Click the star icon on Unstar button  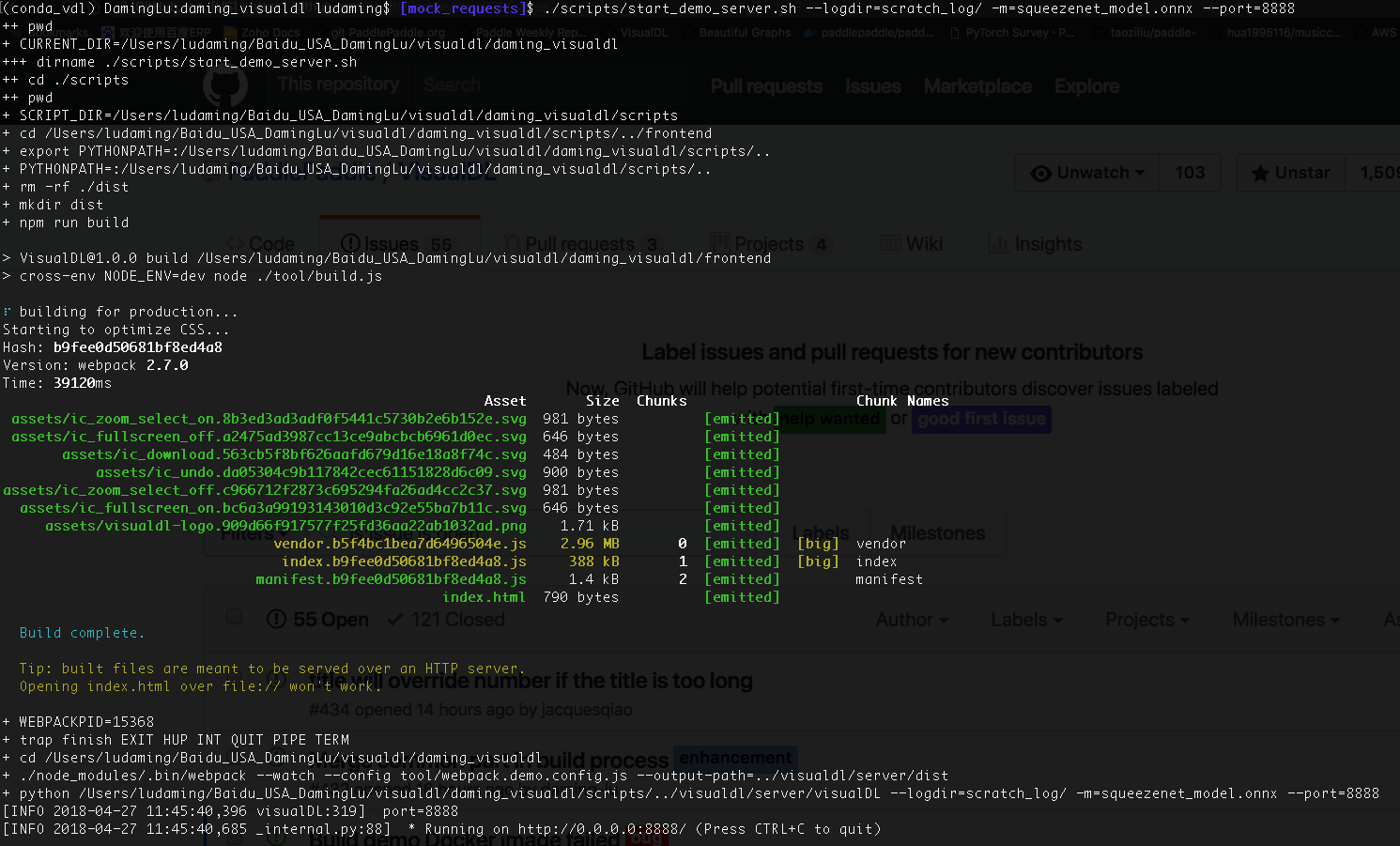[x=1261, y=174]
